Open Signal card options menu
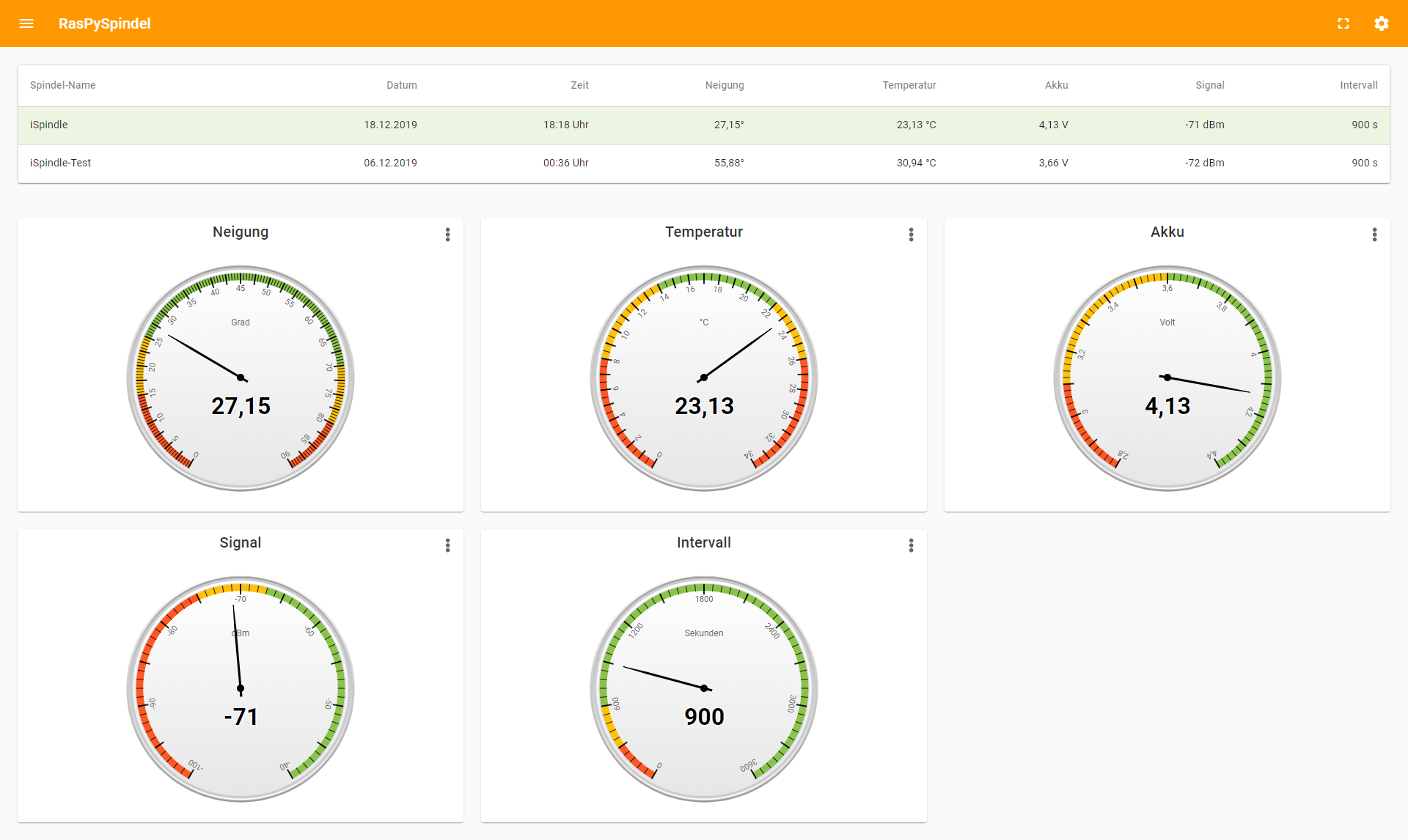 coord(447,545)
